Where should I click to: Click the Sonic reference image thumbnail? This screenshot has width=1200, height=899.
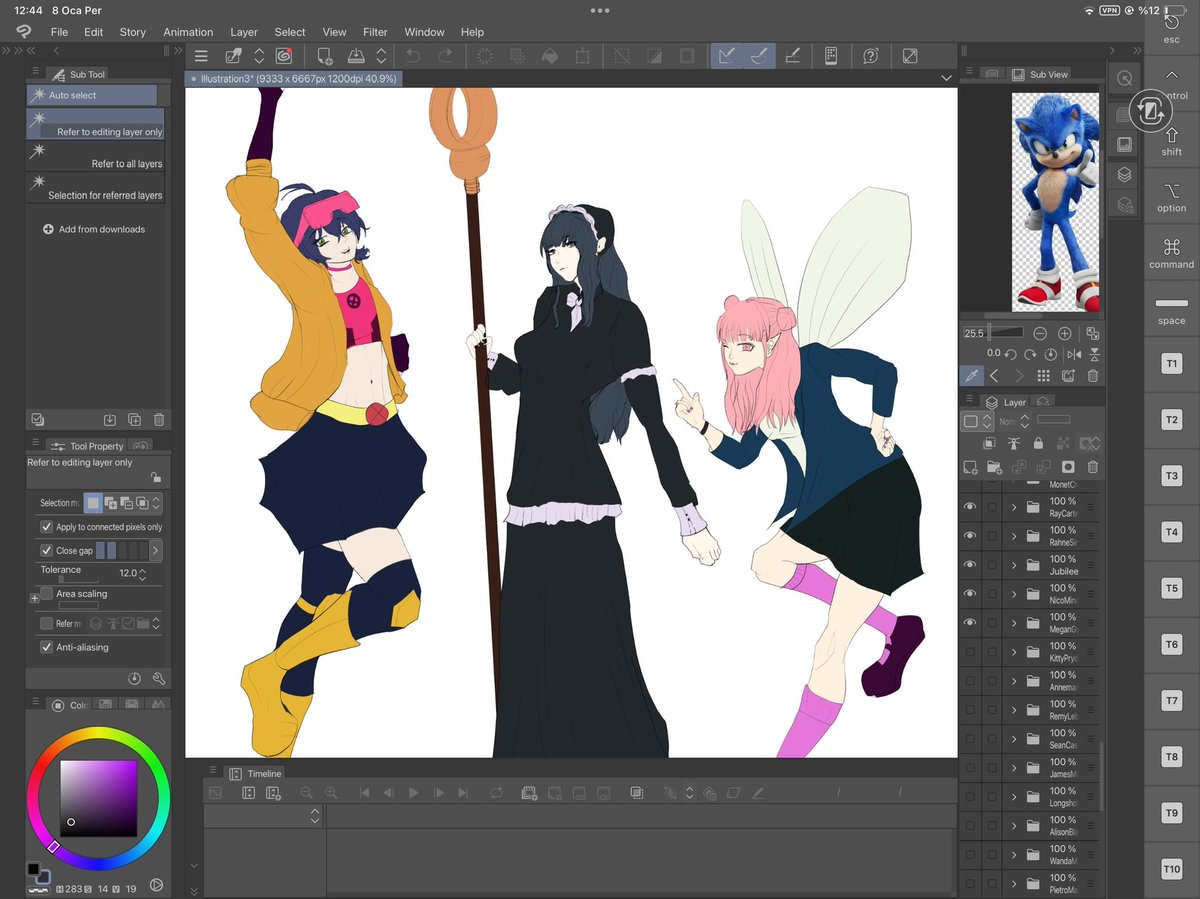tap(1056, 202)
